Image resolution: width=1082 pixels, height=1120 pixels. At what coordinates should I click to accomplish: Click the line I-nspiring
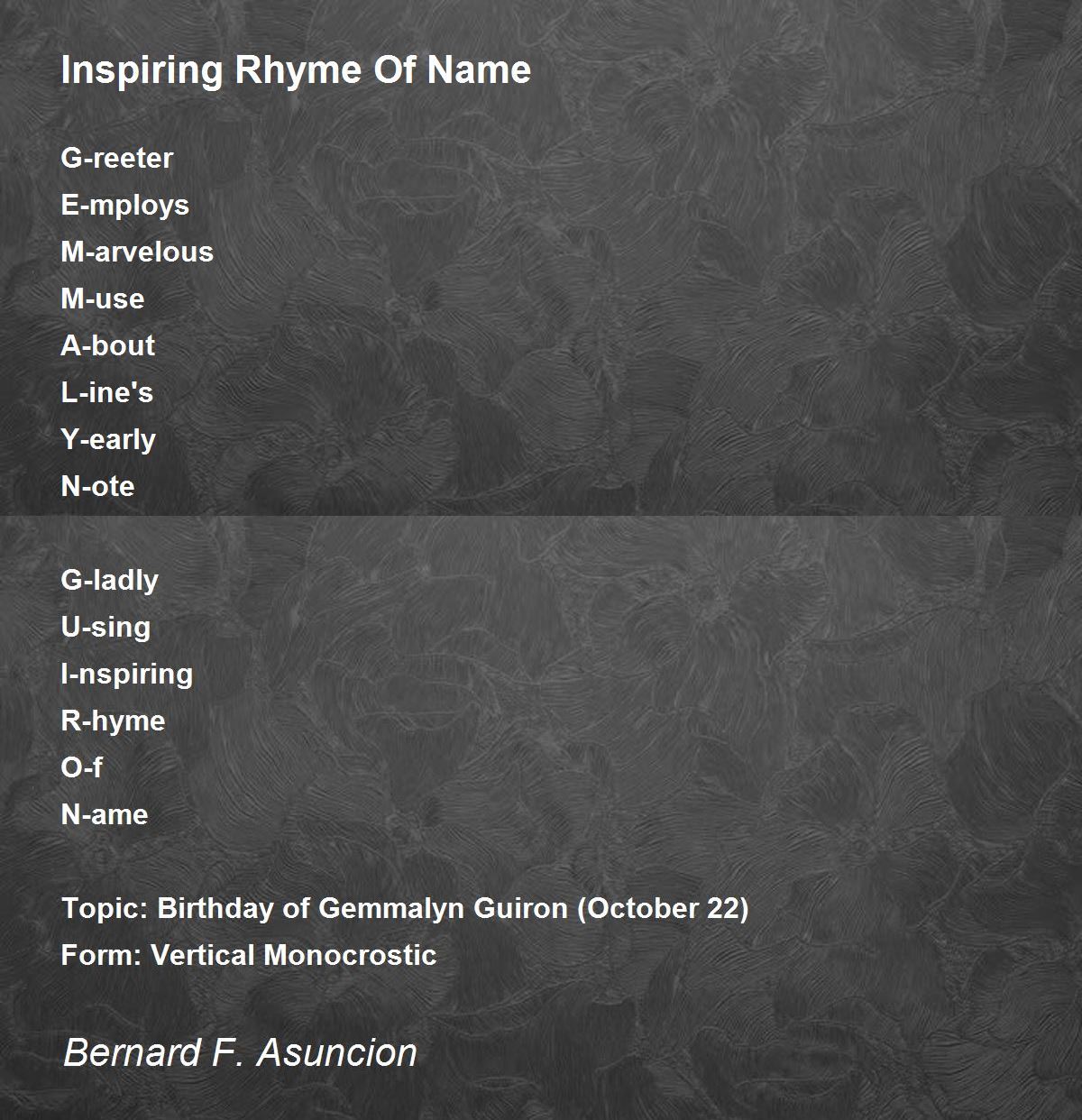coord(127,675)
